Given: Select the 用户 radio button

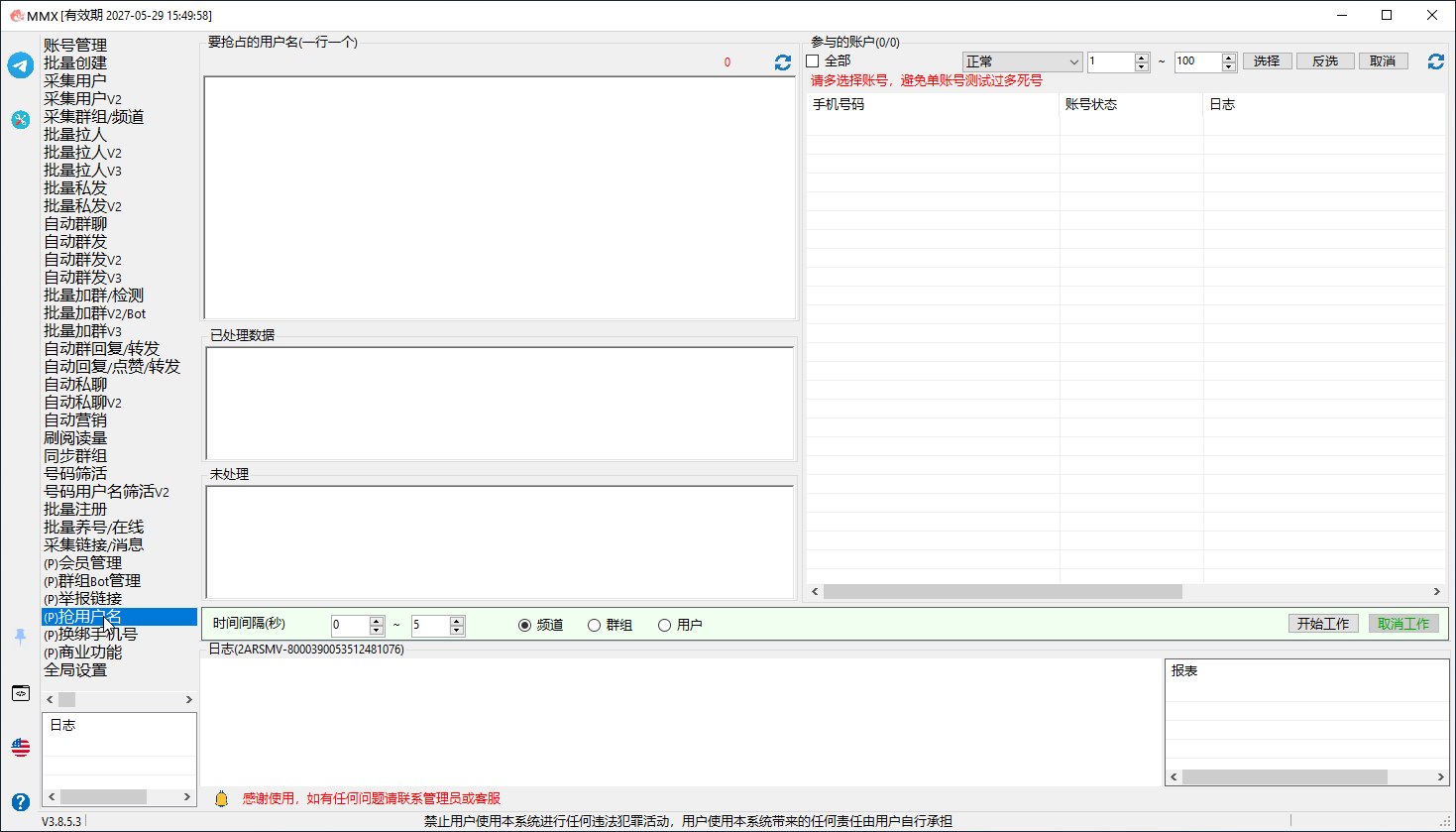Looking at the screenshot, I should (664, 625).
